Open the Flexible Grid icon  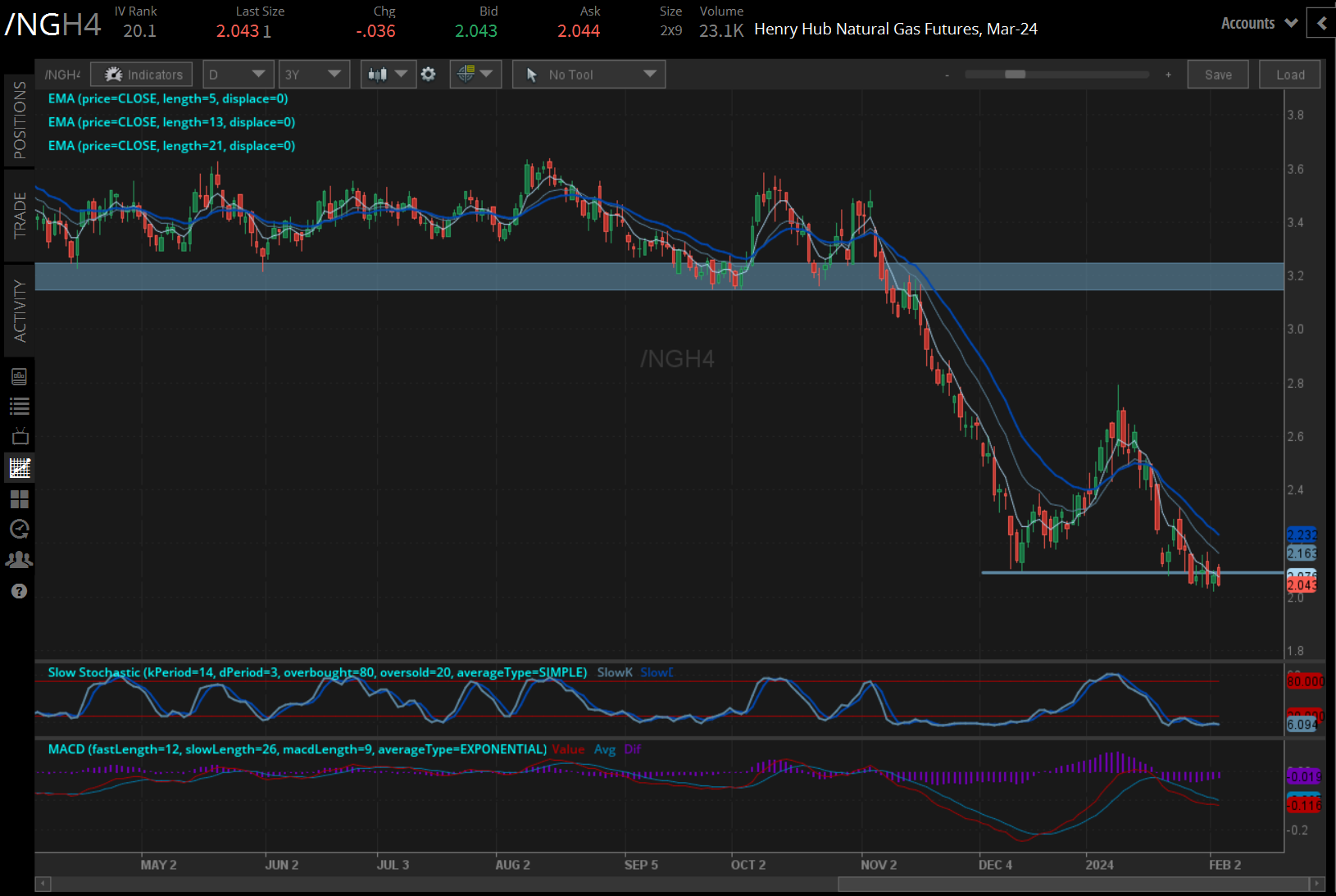20,499
